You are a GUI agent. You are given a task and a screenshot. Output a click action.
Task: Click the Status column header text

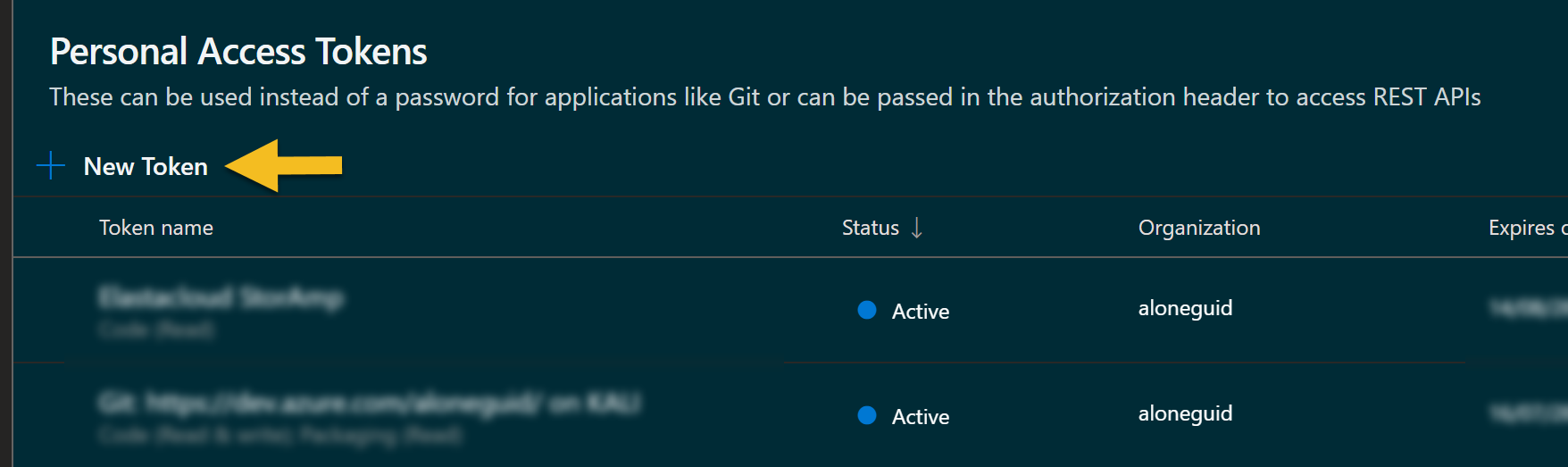coord(871,228)
